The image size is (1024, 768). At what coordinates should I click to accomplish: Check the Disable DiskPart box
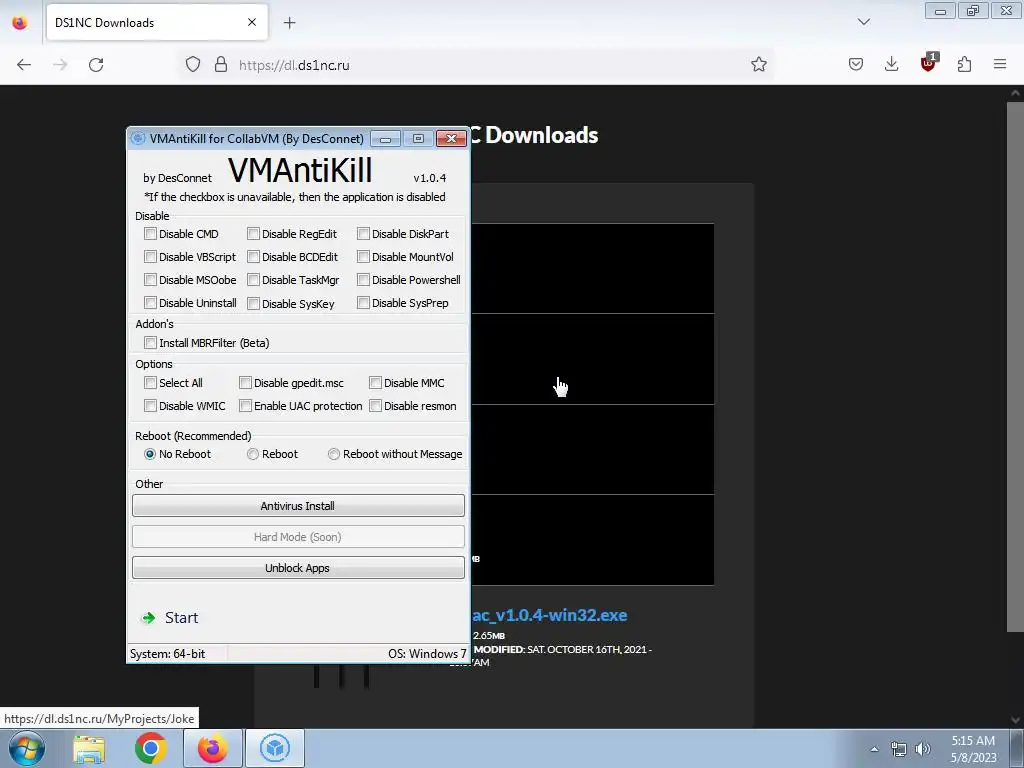[x=364, y=234]
